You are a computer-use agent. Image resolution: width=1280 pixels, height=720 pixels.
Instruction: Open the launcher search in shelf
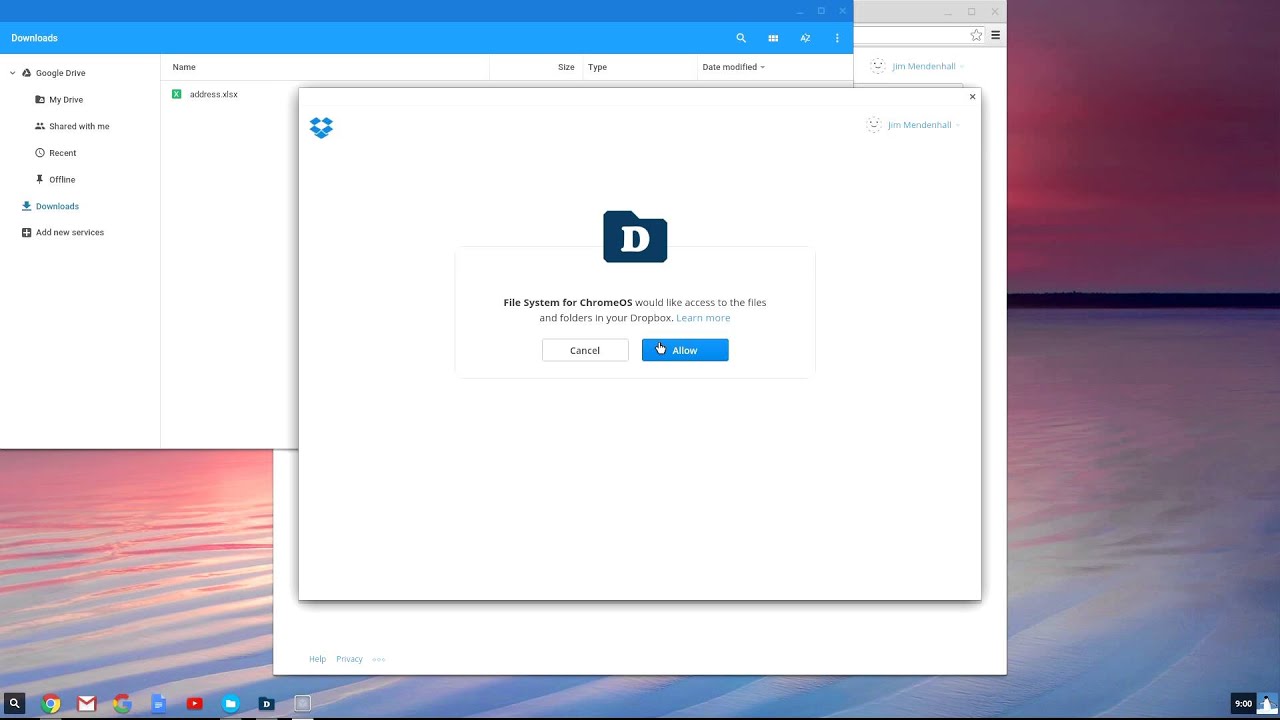[14, 704]
